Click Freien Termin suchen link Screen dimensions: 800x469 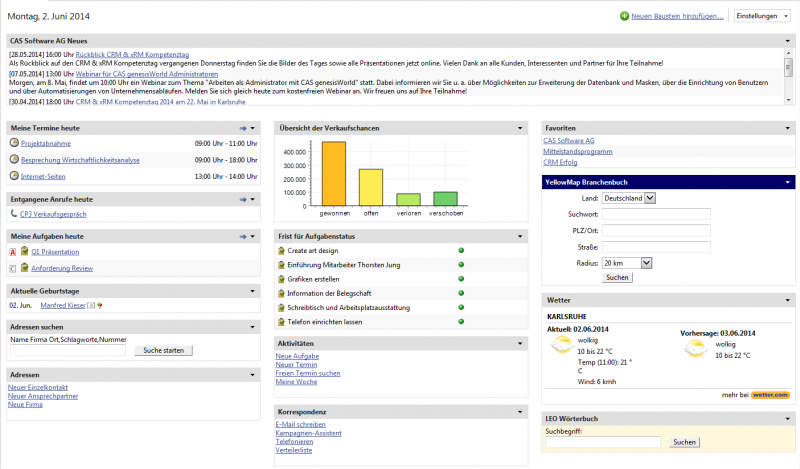tap(308, 374)
